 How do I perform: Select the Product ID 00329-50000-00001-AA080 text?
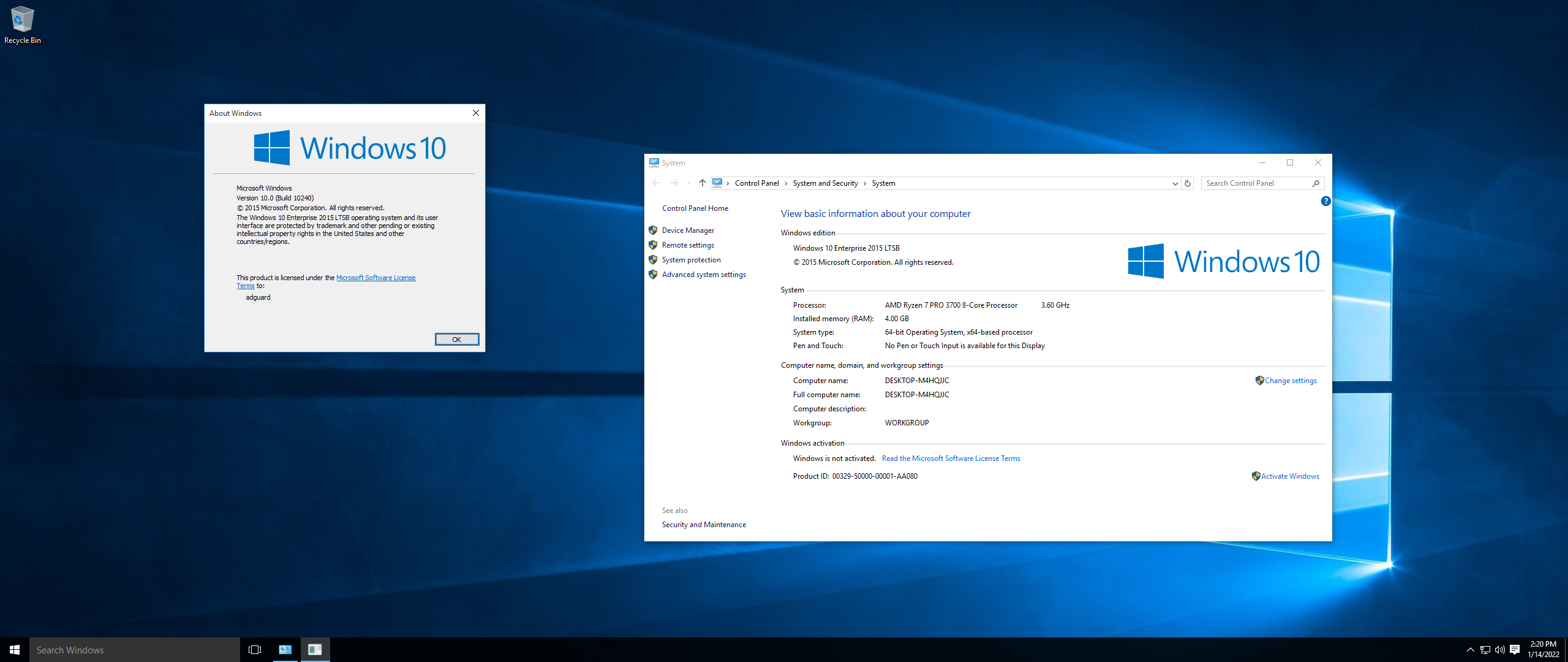pyautogui.click(x=875, y=476)
